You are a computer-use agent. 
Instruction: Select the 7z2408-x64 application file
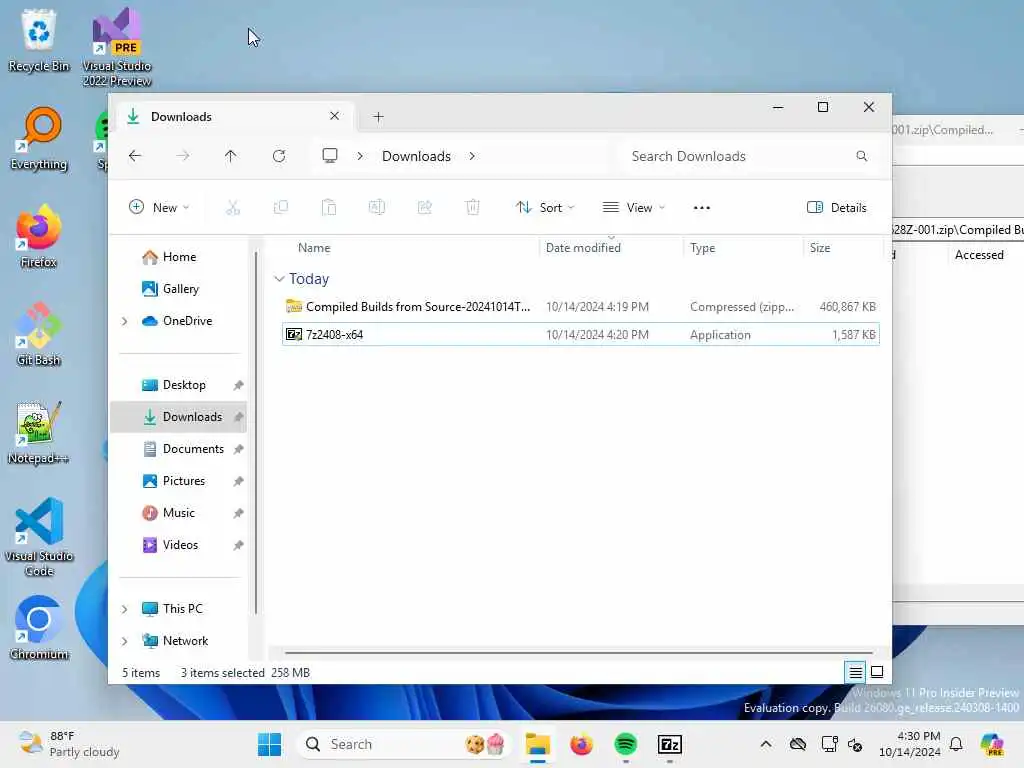(x=581, y=335)
